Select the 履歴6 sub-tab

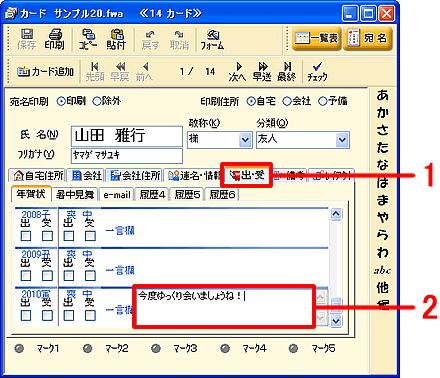point(222,195)
